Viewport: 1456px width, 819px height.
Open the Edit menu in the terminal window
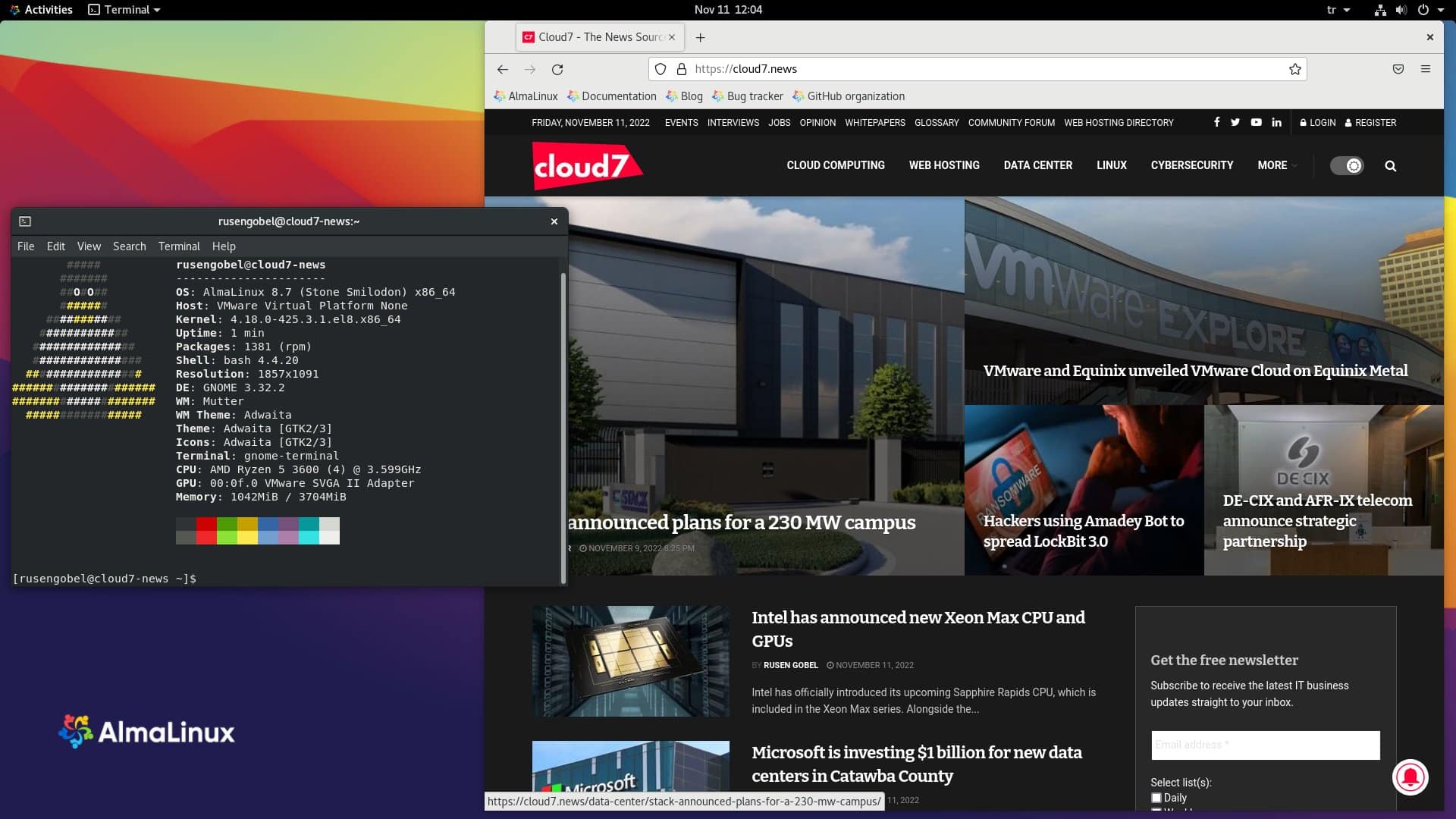pyautogui.click(x=55, y=246)
